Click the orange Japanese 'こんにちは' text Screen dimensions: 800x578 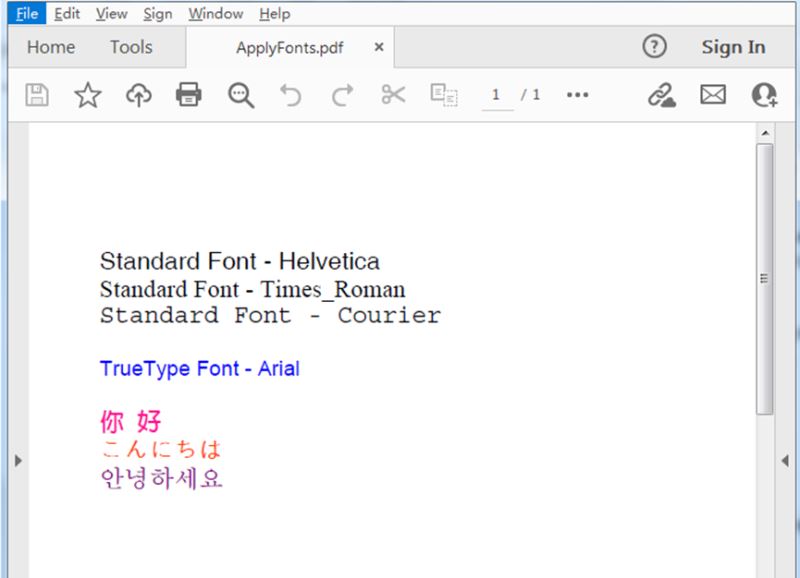coord(161,449)
